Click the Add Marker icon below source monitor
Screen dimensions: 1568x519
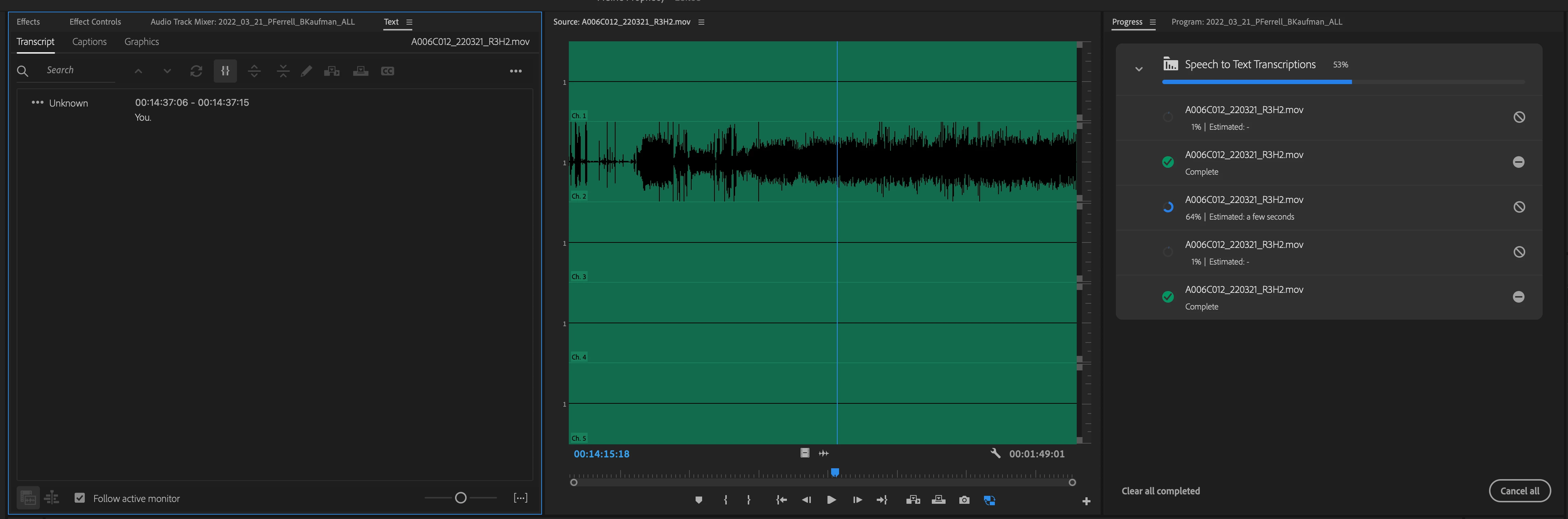[699, 500]
